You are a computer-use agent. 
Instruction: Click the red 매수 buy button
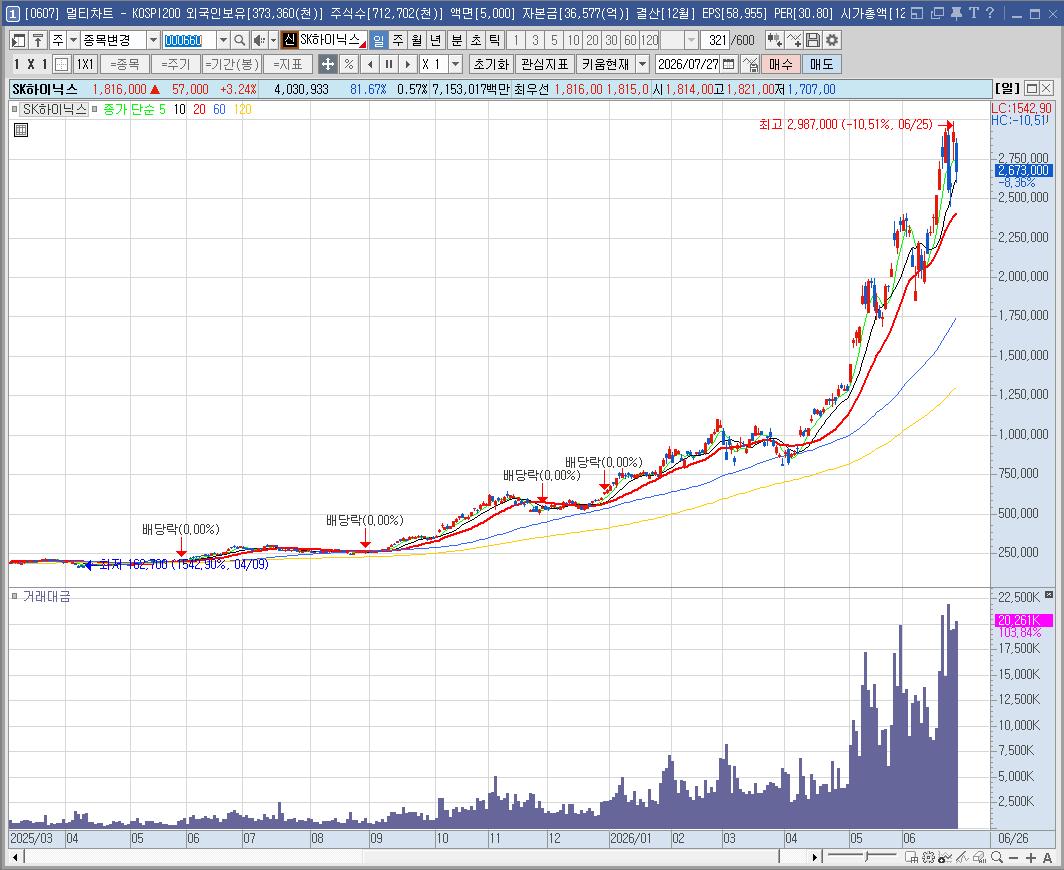pyautogui.click(x=780, y=64)
